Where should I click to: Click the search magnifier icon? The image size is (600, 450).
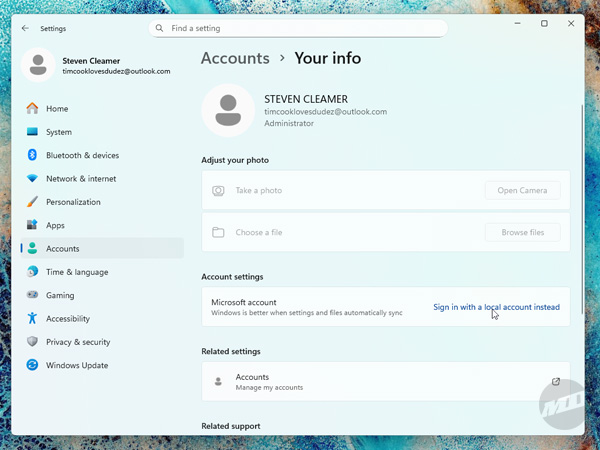coord(160,29)
